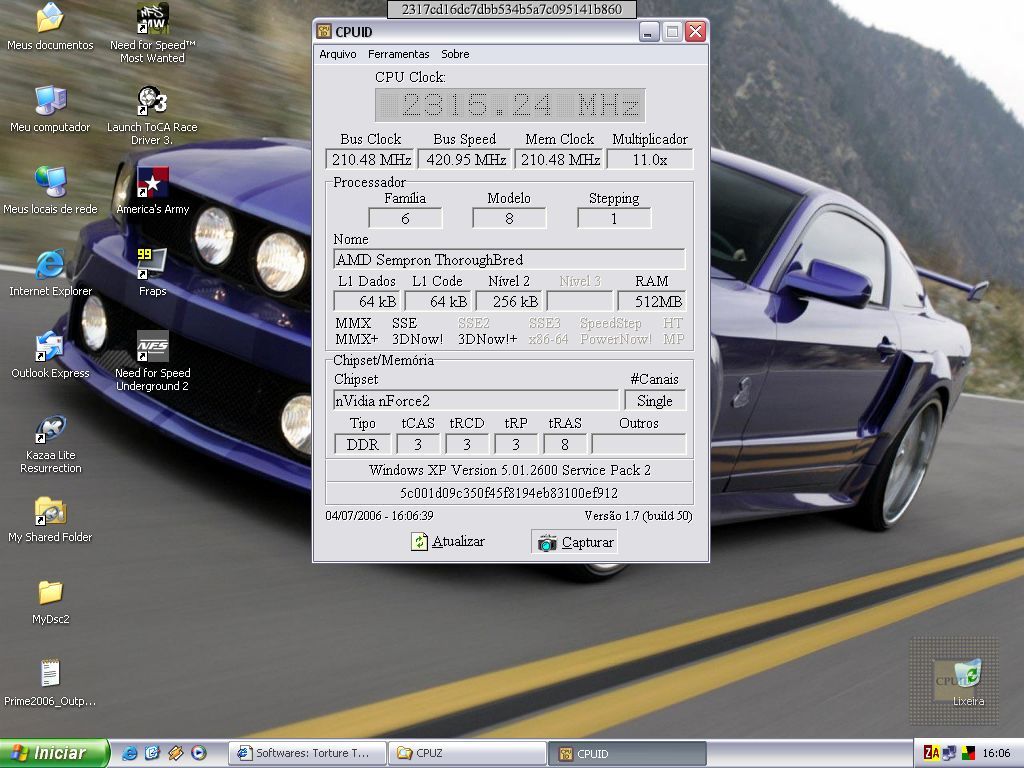
Task: Select the Meu computador icon
Action: [x=50, y=101]
